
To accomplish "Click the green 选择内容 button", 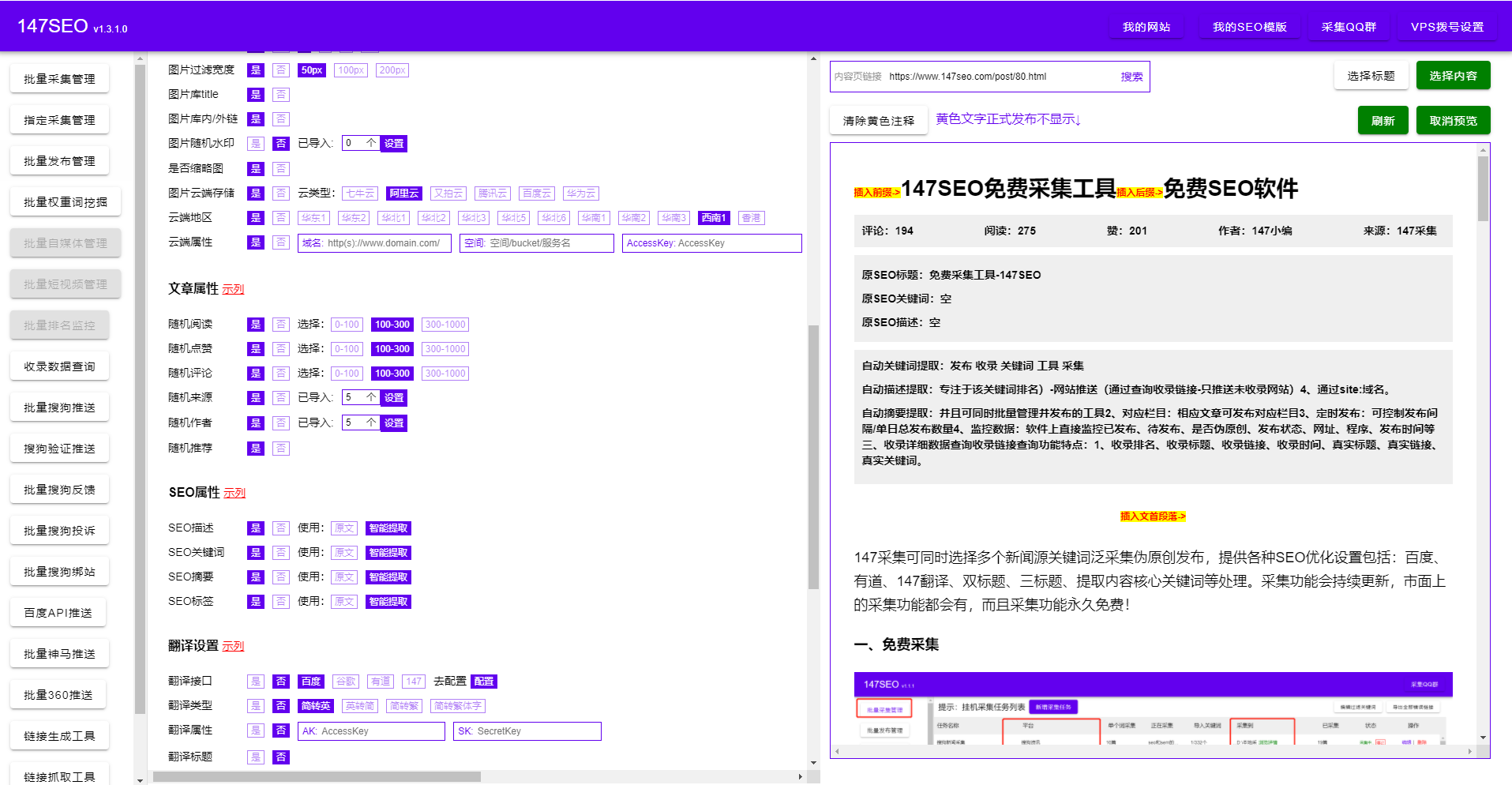I will (x=1453, y=76).
